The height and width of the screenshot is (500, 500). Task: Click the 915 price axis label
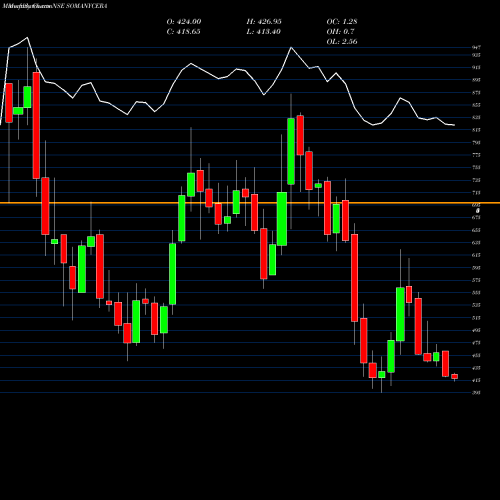click(476, 67)
